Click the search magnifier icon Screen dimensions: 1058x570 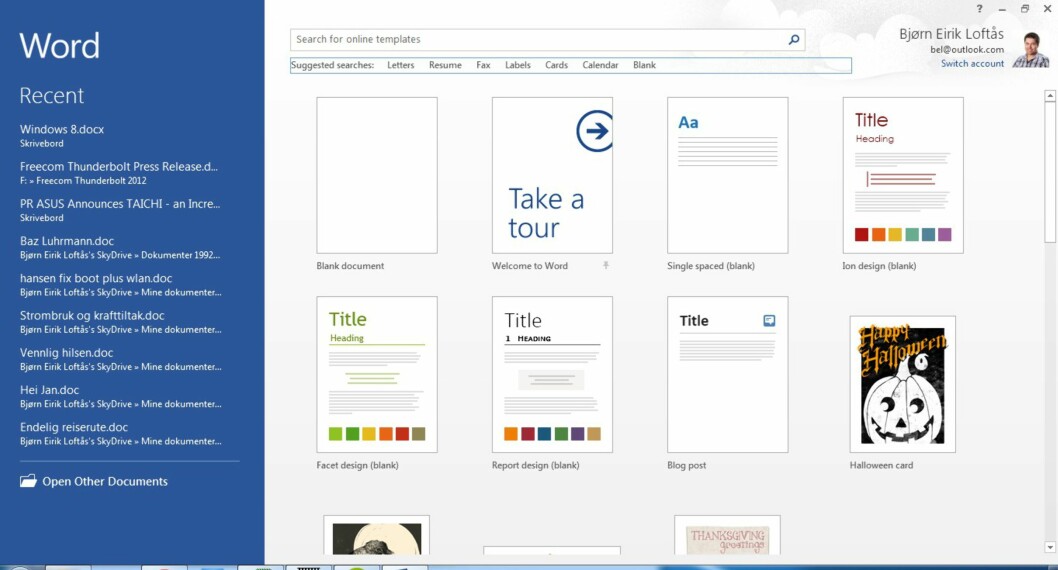794,40
